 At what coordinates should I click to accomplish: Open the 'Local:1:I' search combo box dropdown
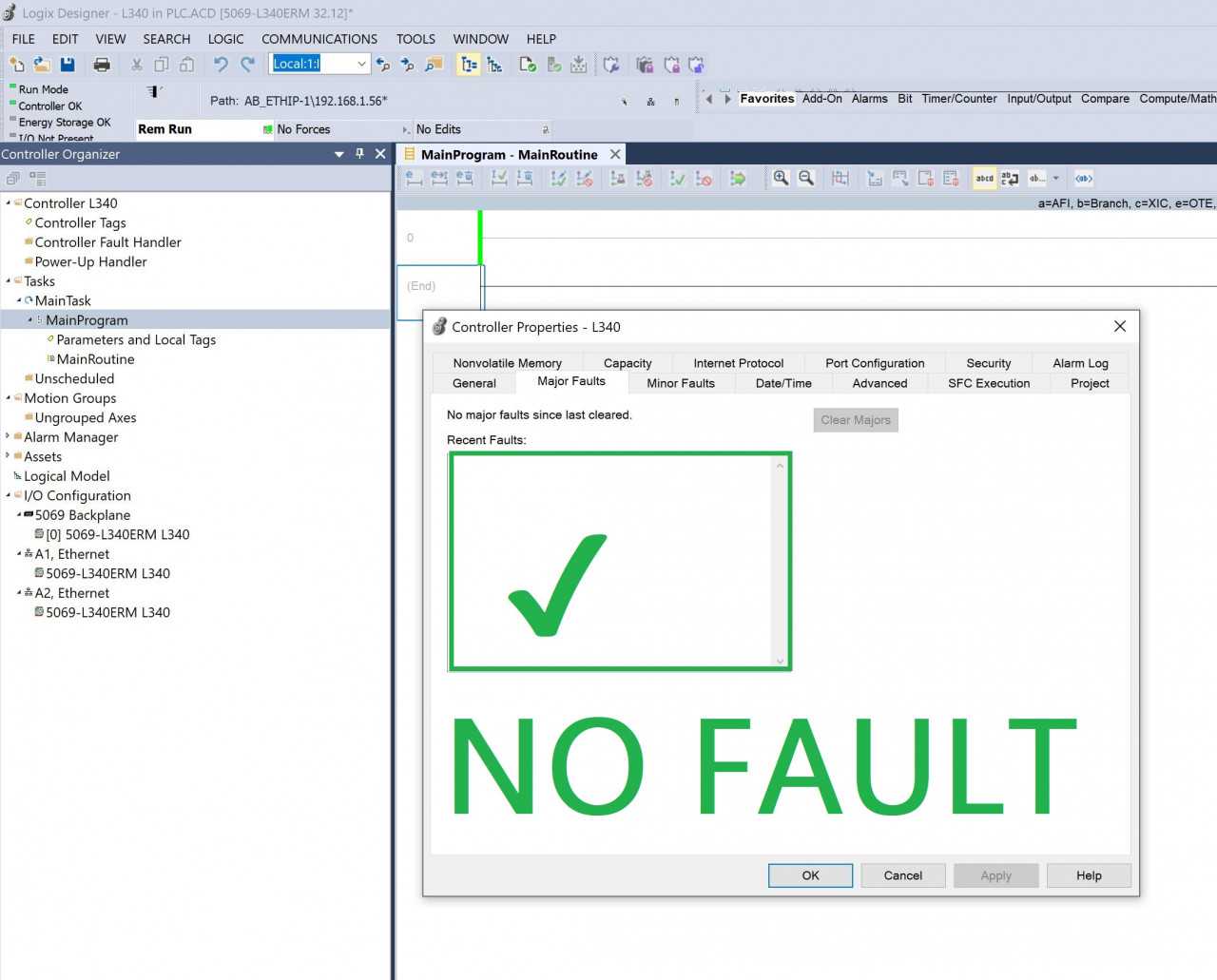coord(361,64)
